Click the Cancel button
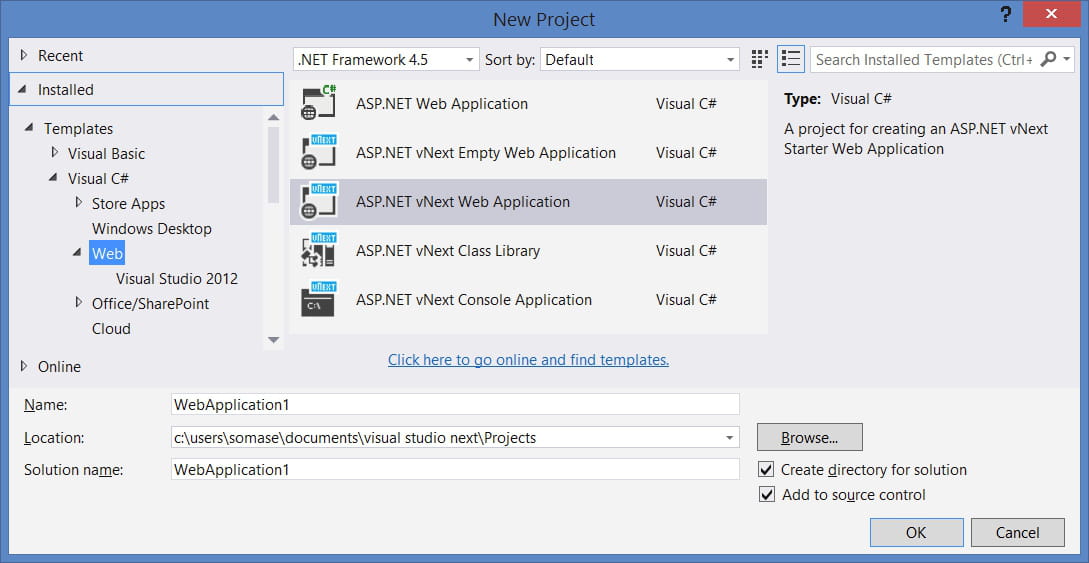Viewport: 1089px width, 563px height. 1017,532
